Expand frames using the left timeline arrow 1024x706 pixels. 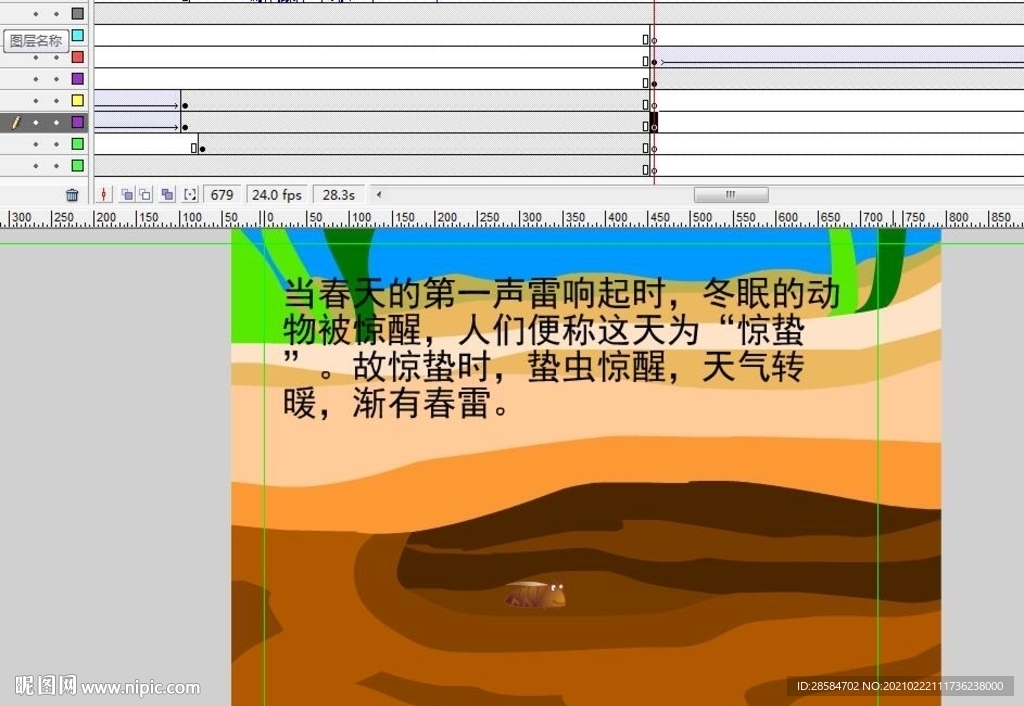pyautogui.click(x=378, y=194)
